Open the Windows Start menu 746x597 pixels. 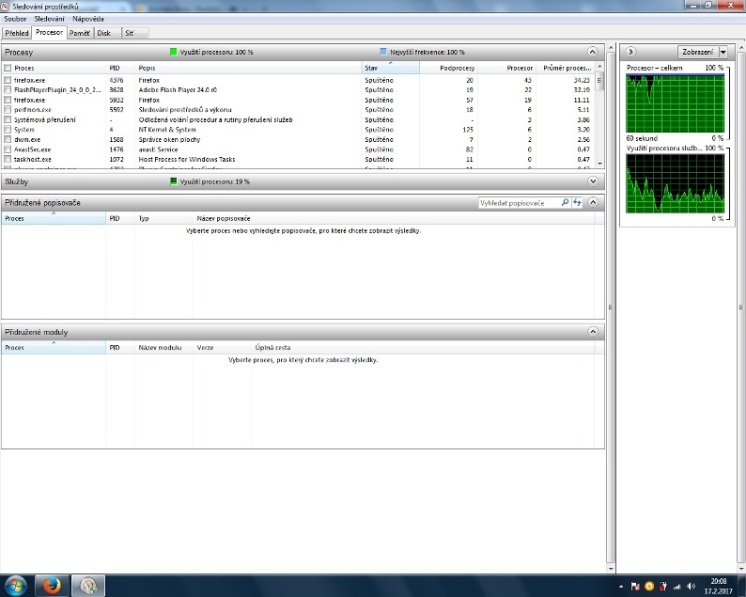pyautogui.click(x=16, y=584)
